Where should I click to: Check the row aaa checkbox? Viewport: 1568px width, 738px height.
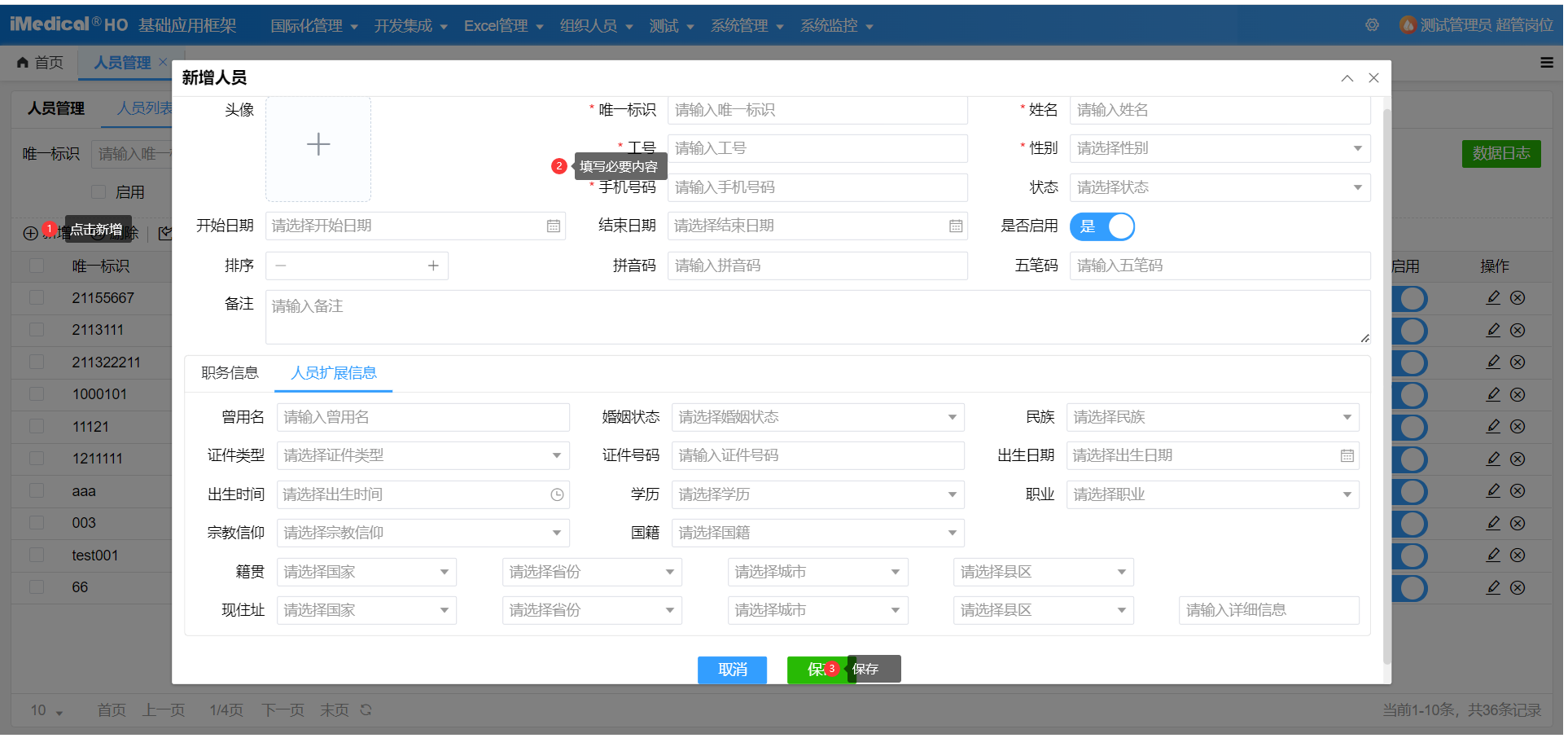pos(37,491)
